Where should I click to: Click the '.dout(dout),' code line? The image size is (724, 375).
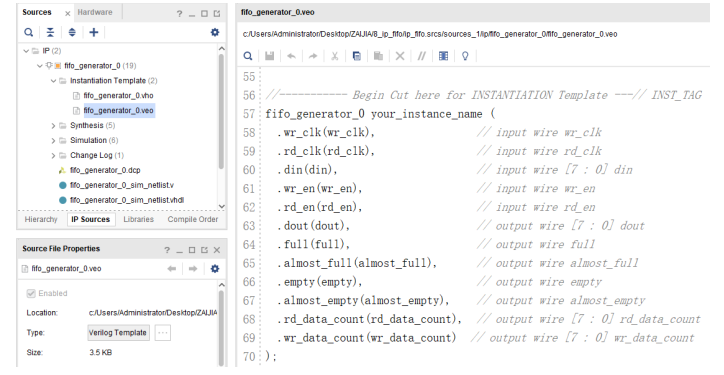point(314,226)
